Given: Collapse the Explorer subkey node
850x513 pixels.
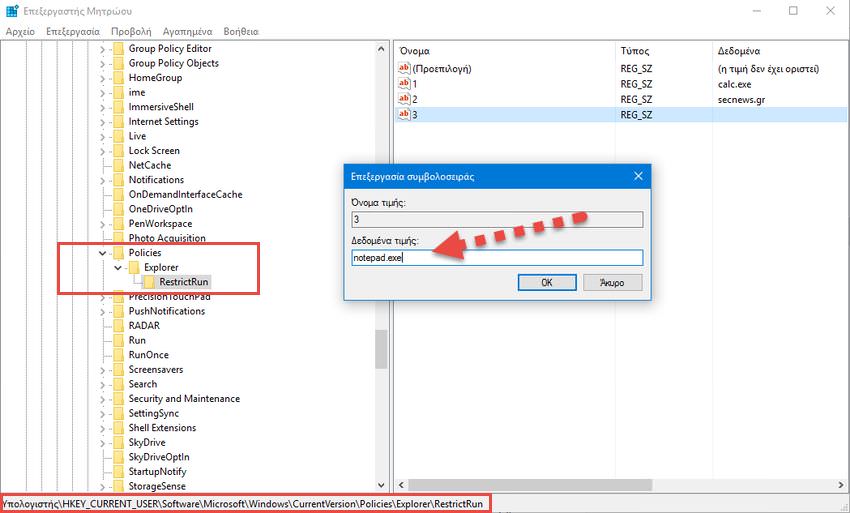Looking at the screenshot, I should coord(117,268).
